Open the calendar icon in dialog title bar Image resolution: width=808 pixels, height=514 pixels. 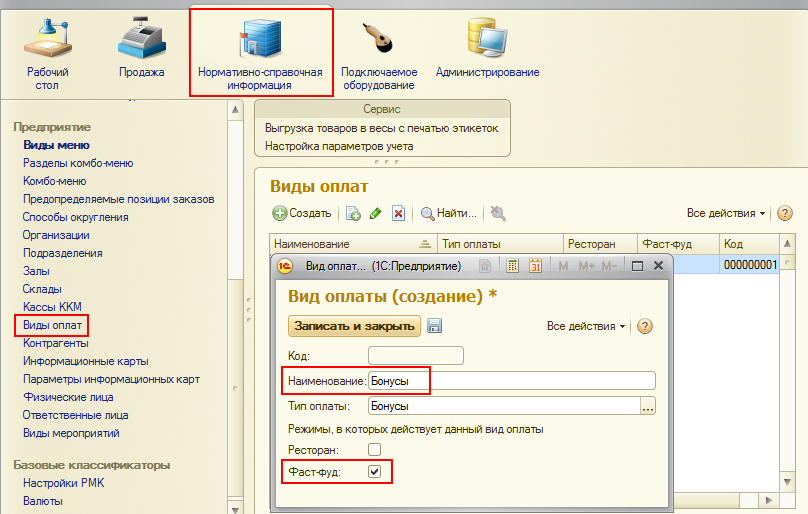pos(535,266)
